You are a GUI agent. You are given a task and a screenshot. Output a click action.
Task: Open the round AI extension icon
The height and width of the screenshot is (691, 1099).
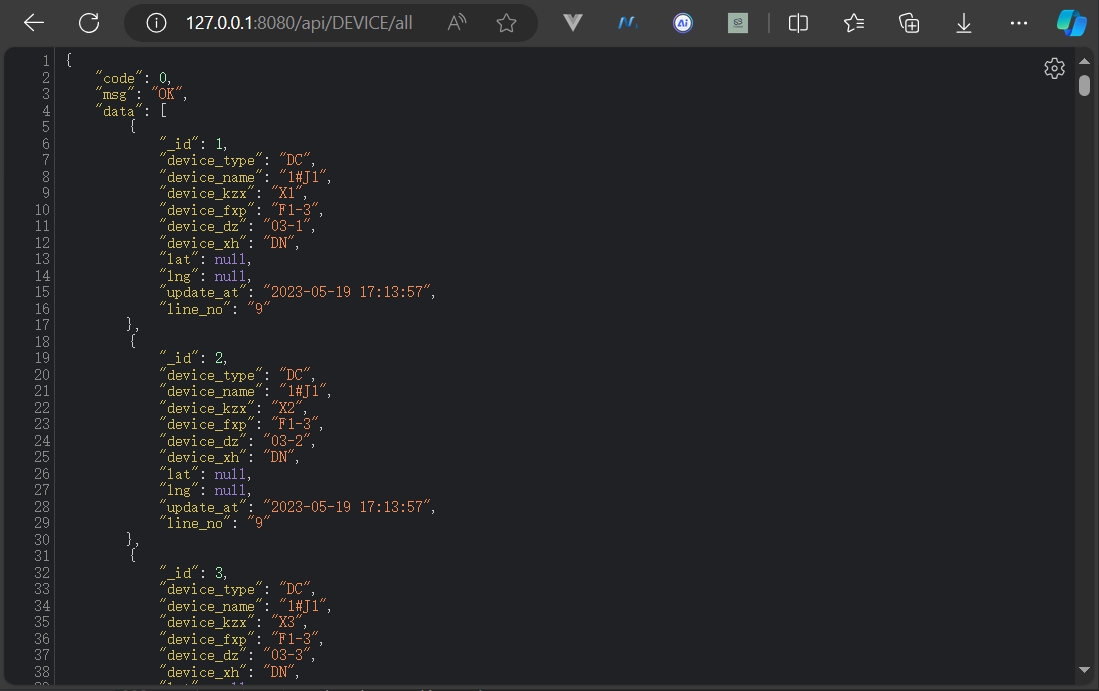[683, 23]
